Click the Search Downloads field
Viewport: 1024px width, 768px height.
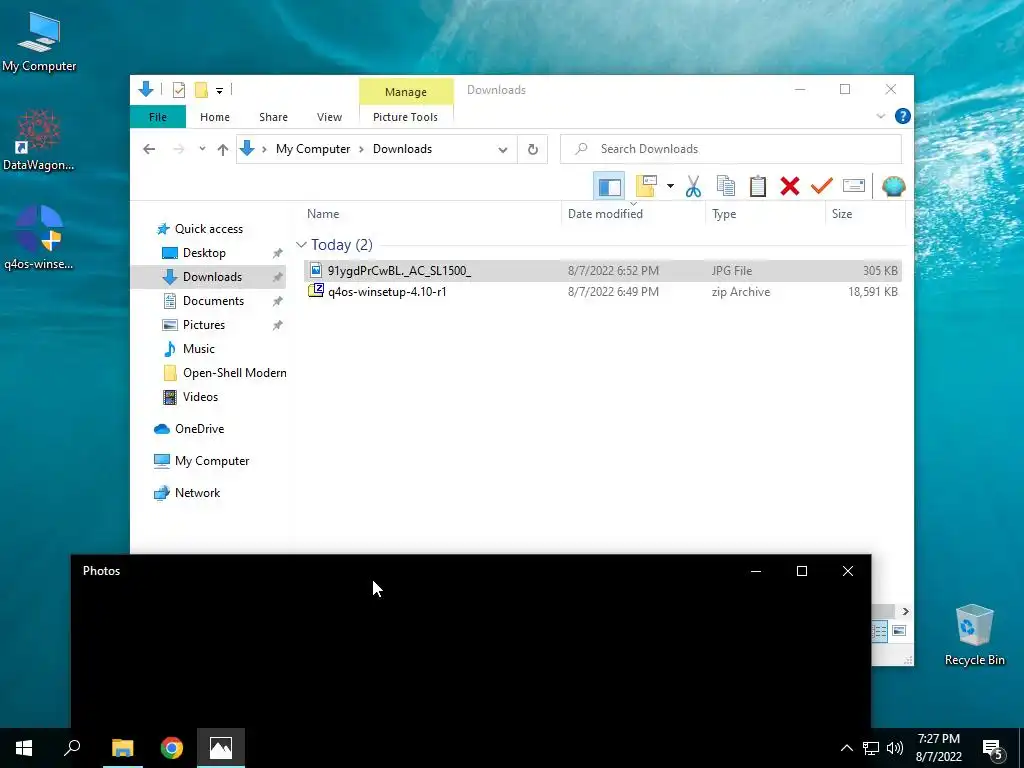(731, 149)
